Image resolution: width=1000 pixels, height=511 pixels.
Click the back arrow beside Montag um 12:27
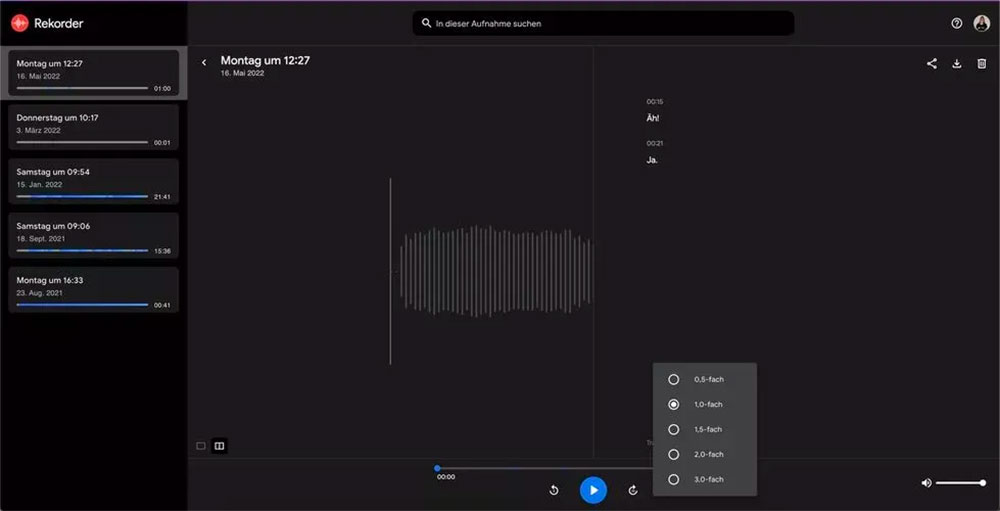pos(204,63)
